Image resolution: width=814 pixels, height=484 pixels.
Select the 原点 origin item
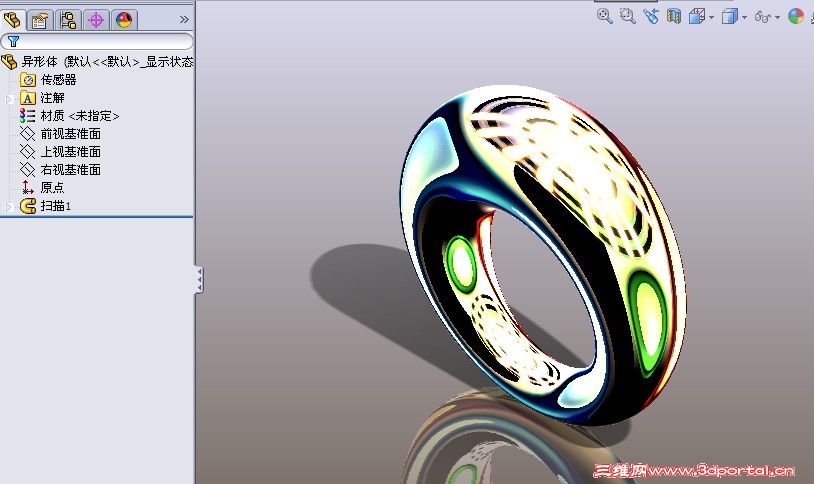pos(43,187)
